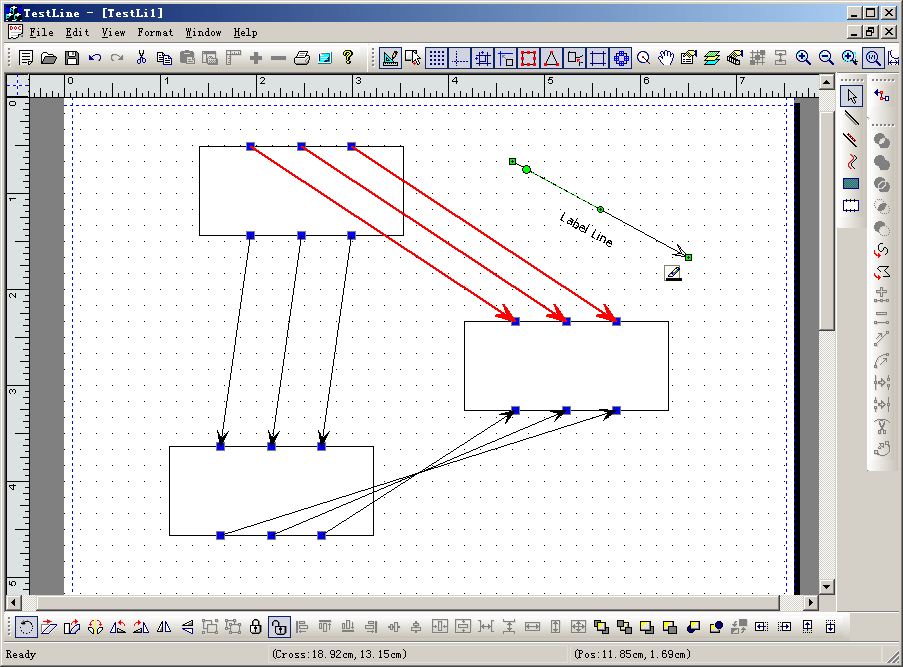Click the New document icon
Screen dimensions: 903x667
point(26,58)
